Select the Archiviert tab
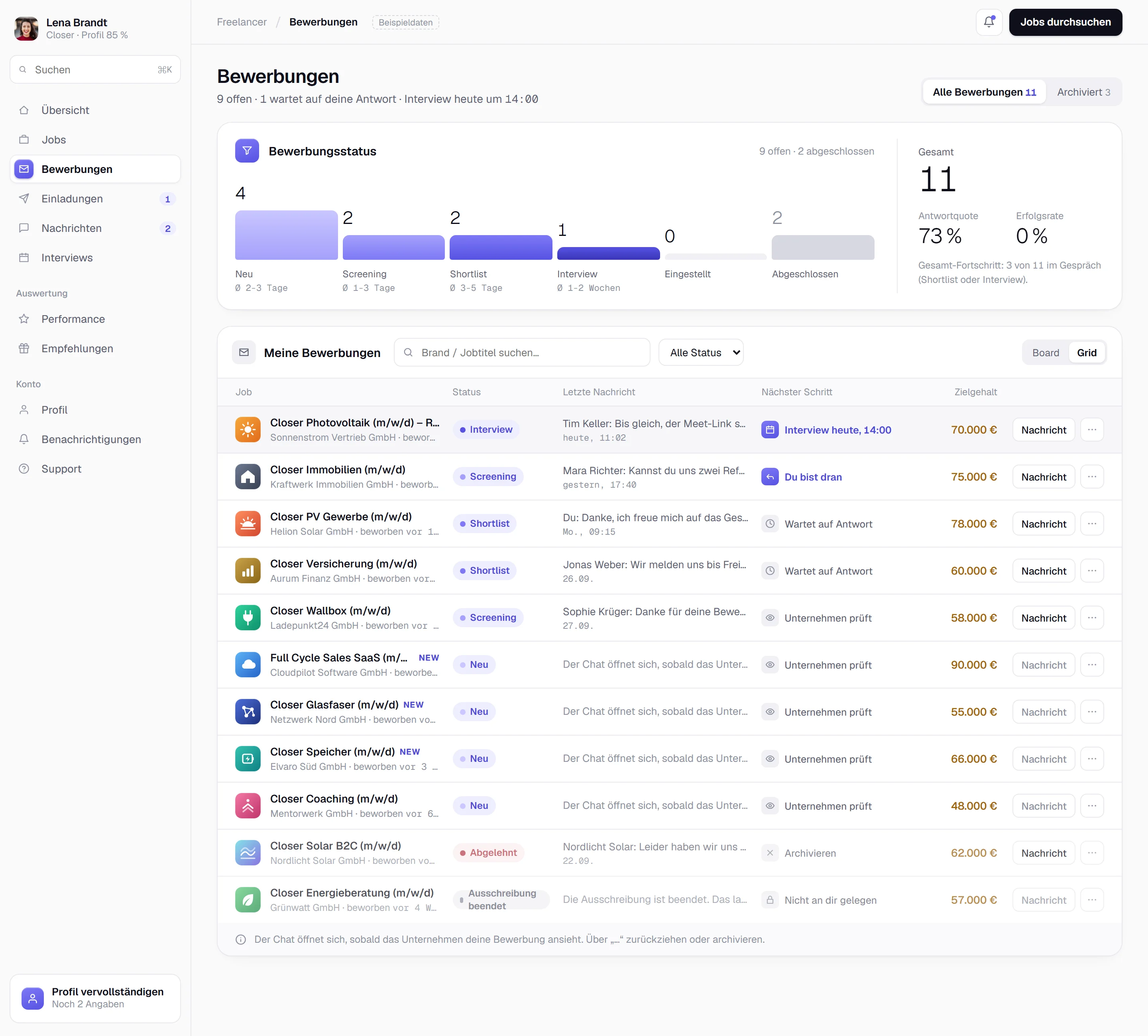Image resolution: width=1148 pixels, height=1036 pixels. click(1083, 92)
